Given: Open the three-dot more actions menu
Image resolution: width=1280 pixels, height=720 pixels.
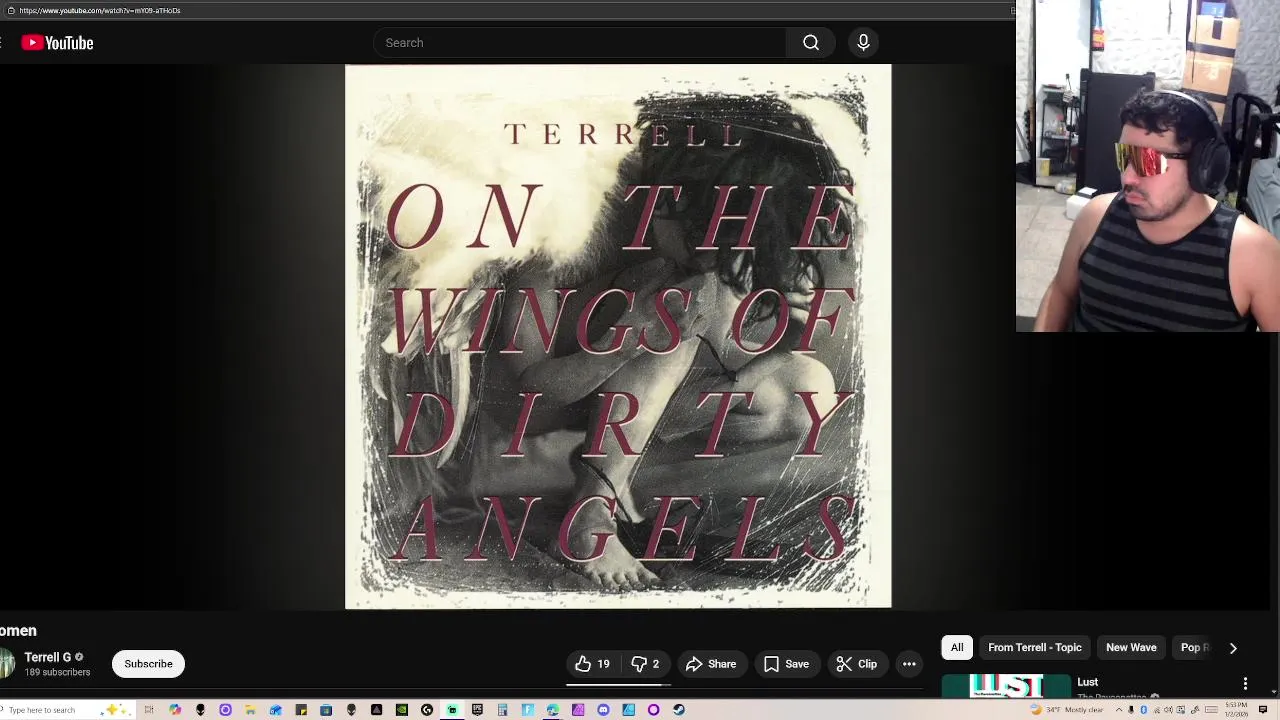Looking at the screenshot, I should tap(909, 664).
